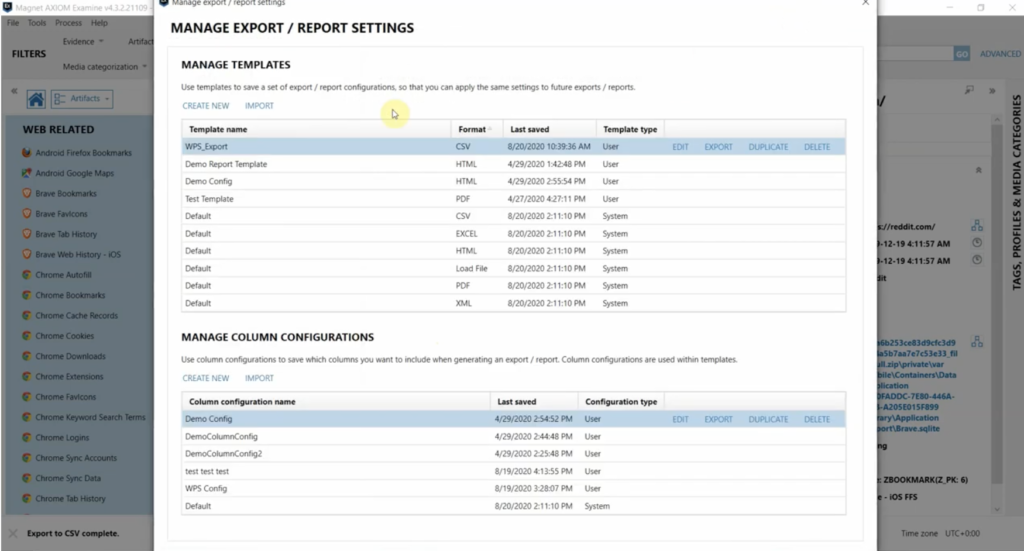This screenshot has height=551, width=1024.
Task: Select the test test test configuration row
Action: [513, 471]
